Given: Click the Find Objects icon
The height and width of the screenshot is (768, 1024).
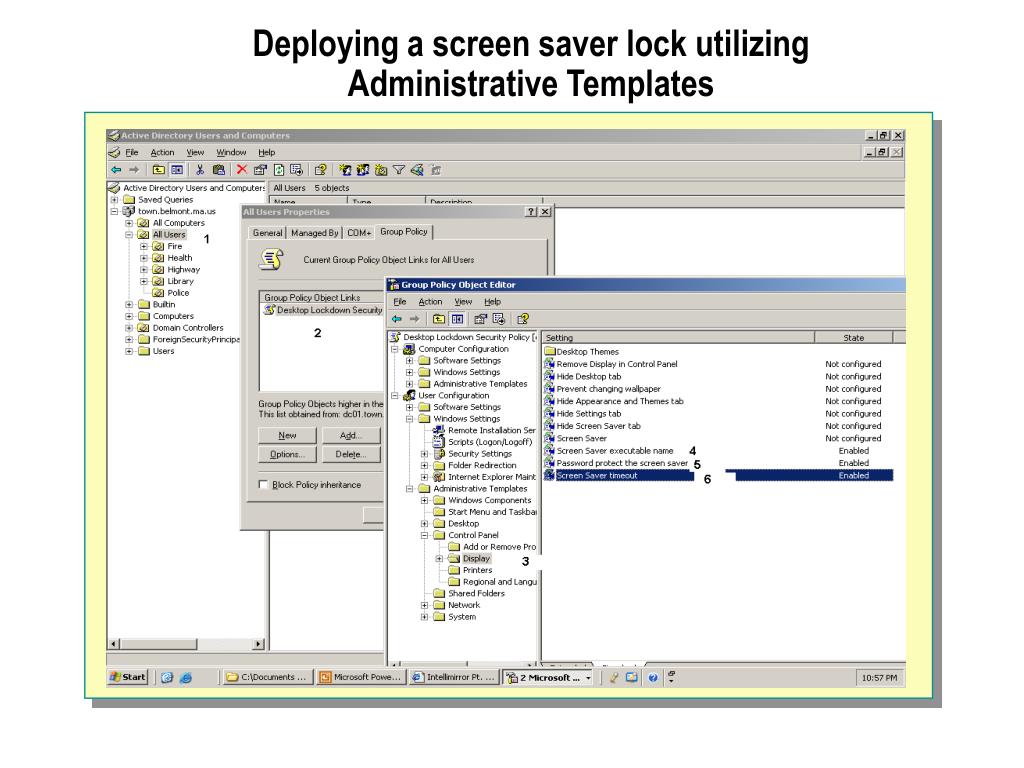Looking at the screenshot, I should point(417,170).
